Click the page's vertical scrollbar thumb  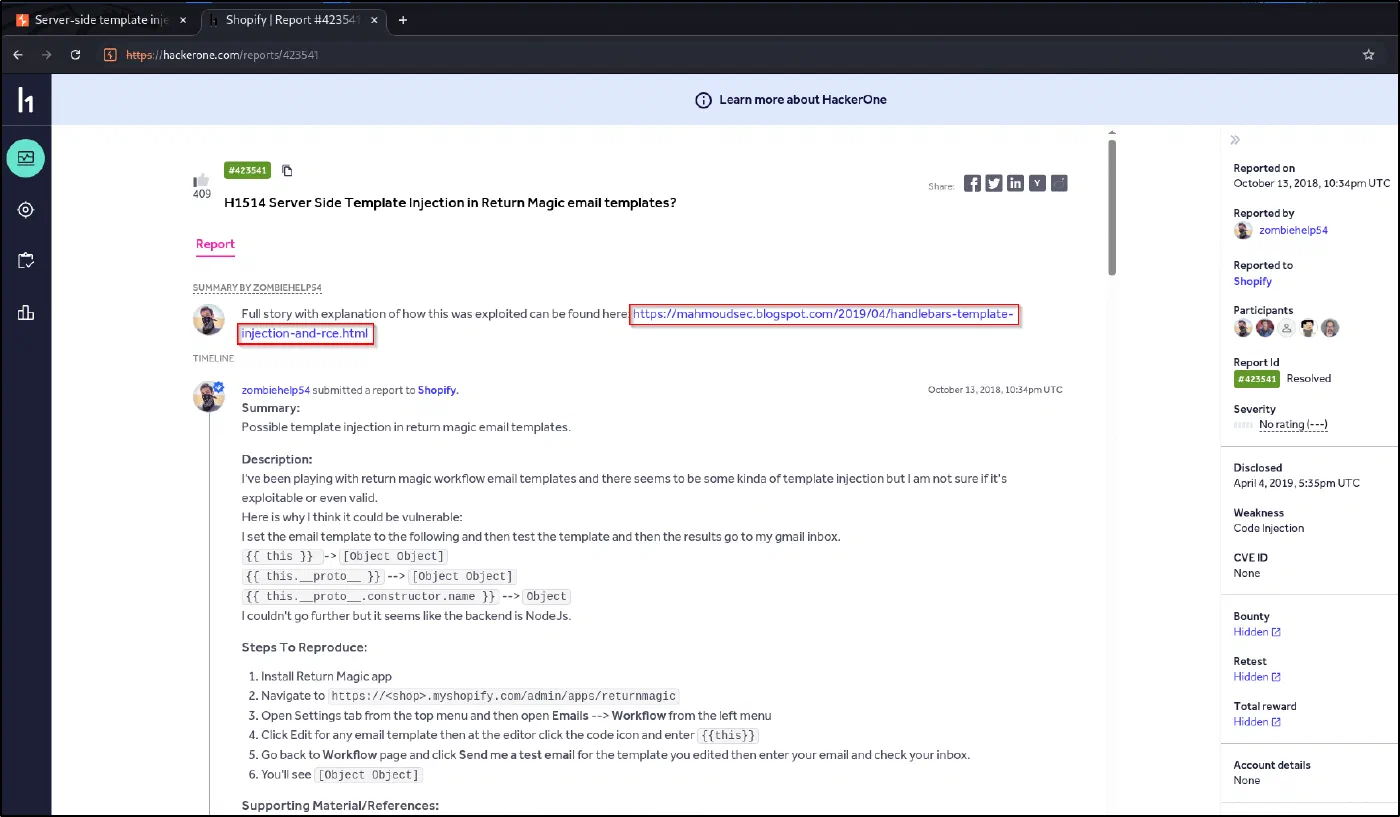point(1112,207)
